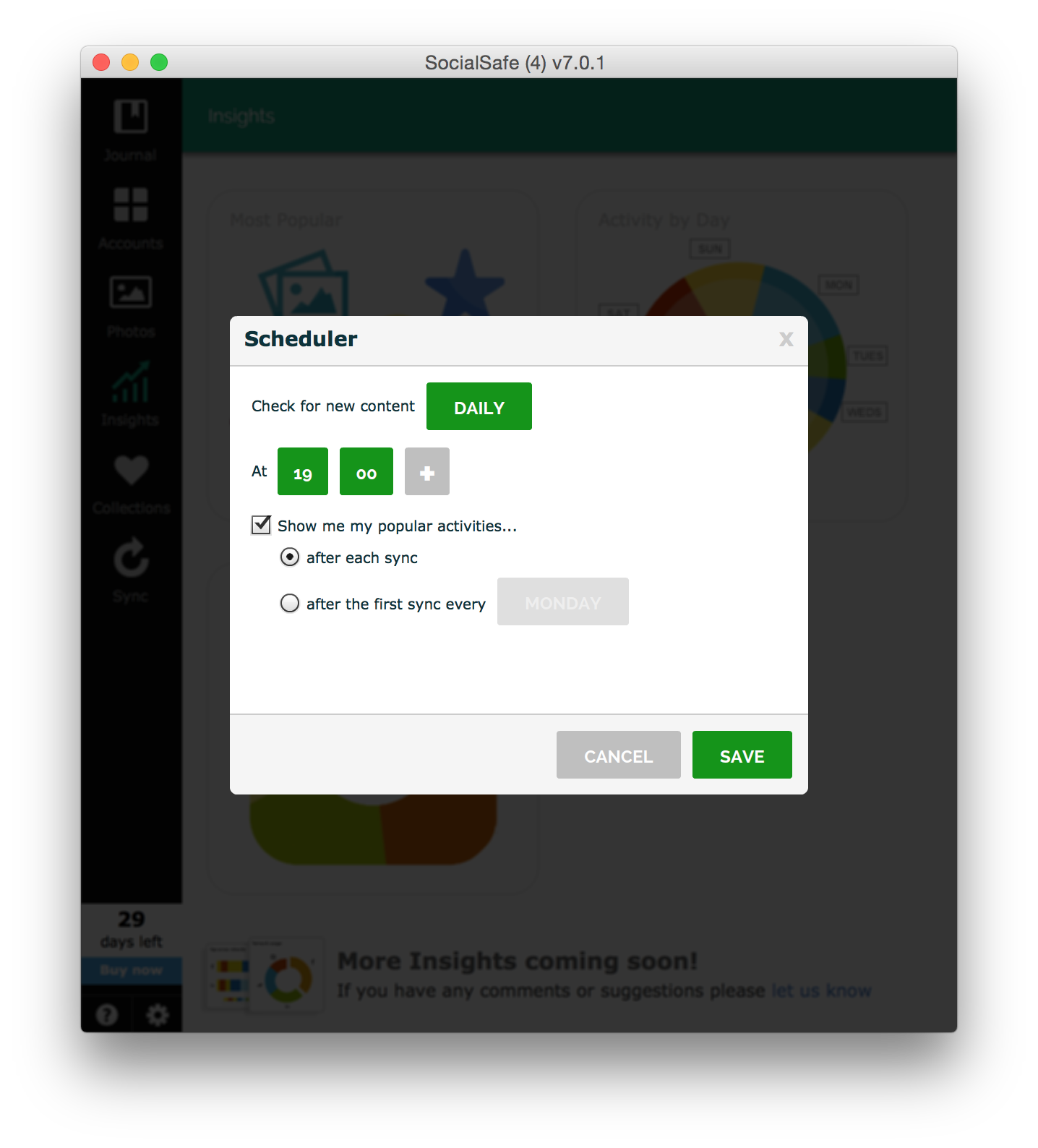Add another time with plus button

point(427,471)
